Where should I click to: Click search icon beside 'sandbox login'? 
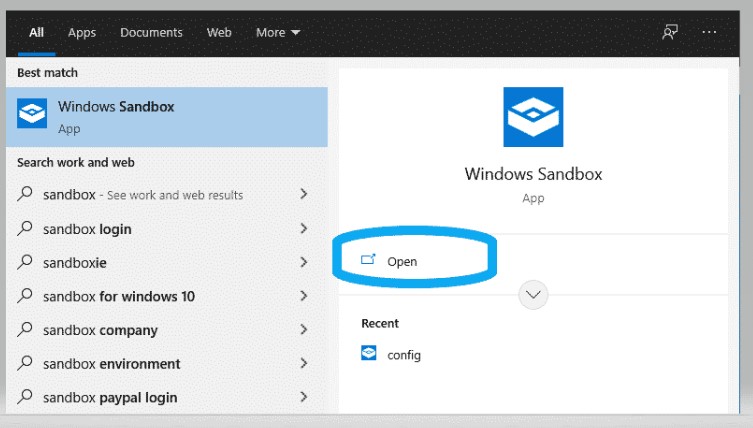pyautogui.click(x=24, y=228)
